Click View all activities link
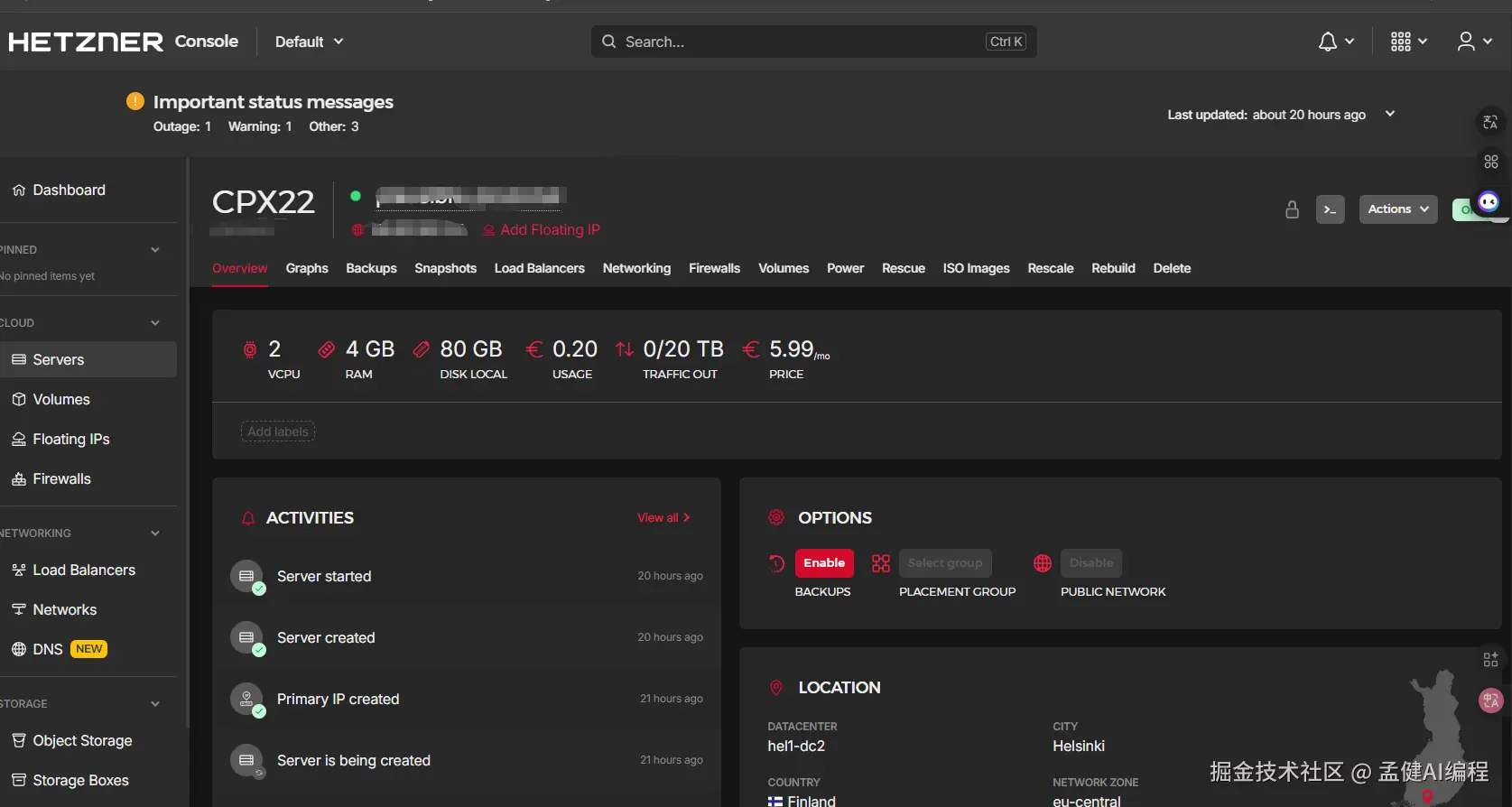This screenshot has width=1512, height=807. [x=663, y=518]
